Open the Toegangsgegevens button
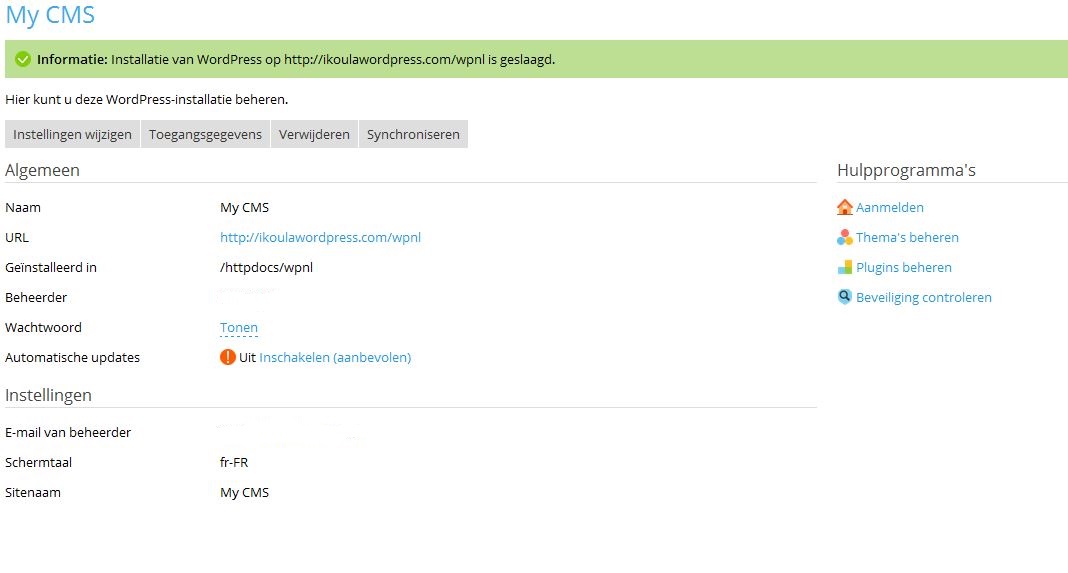Screen dimensions: 1068x573 pyautogui.click(x=205, y=134)
